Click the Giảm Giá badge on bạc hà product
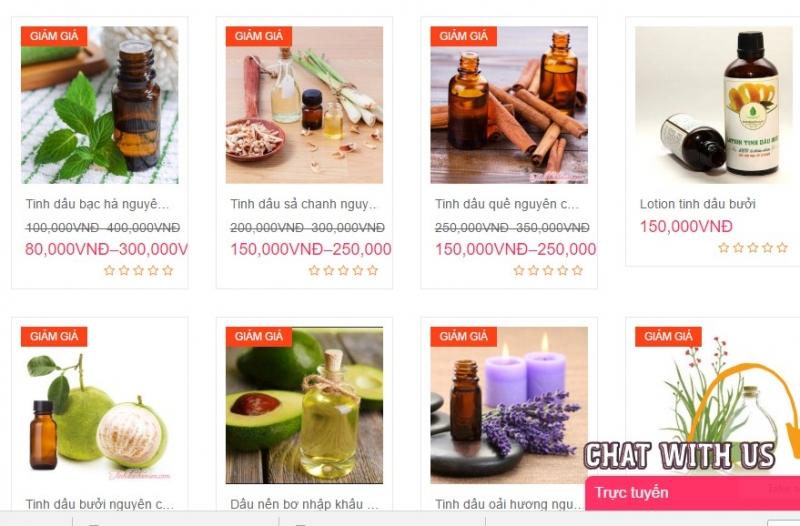The image size is (800, 526). (54, 36)
